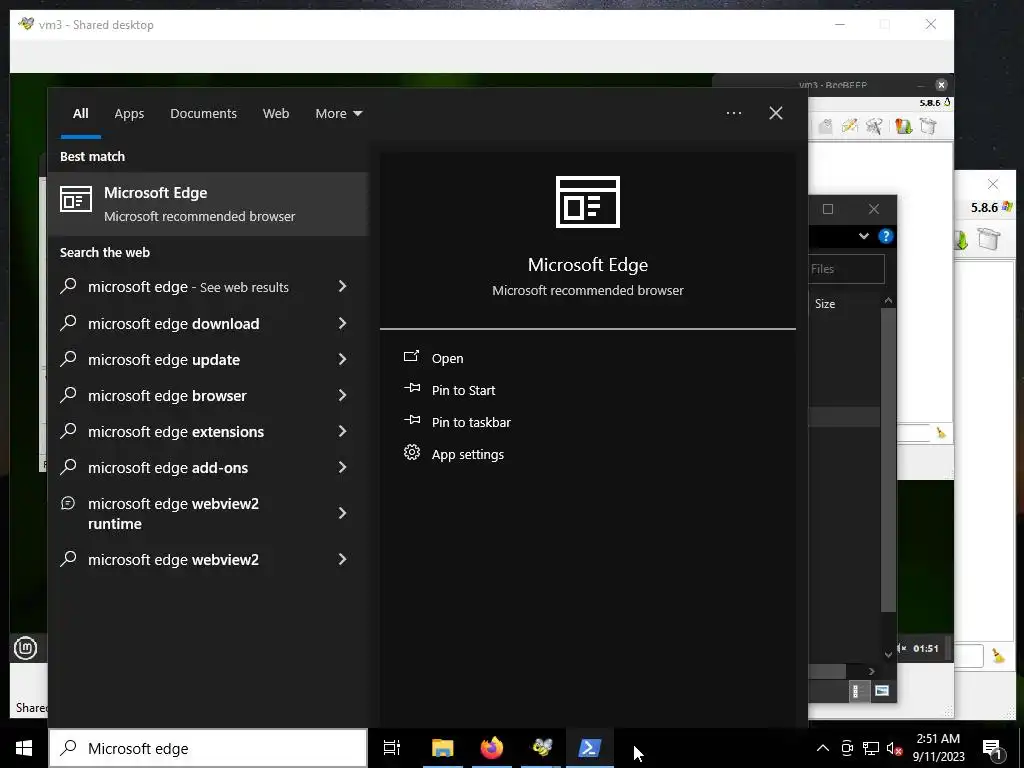Screen dimensions: 1024x768
Task: Click the Meet Now tray icon
Action: tap(847, 748)
